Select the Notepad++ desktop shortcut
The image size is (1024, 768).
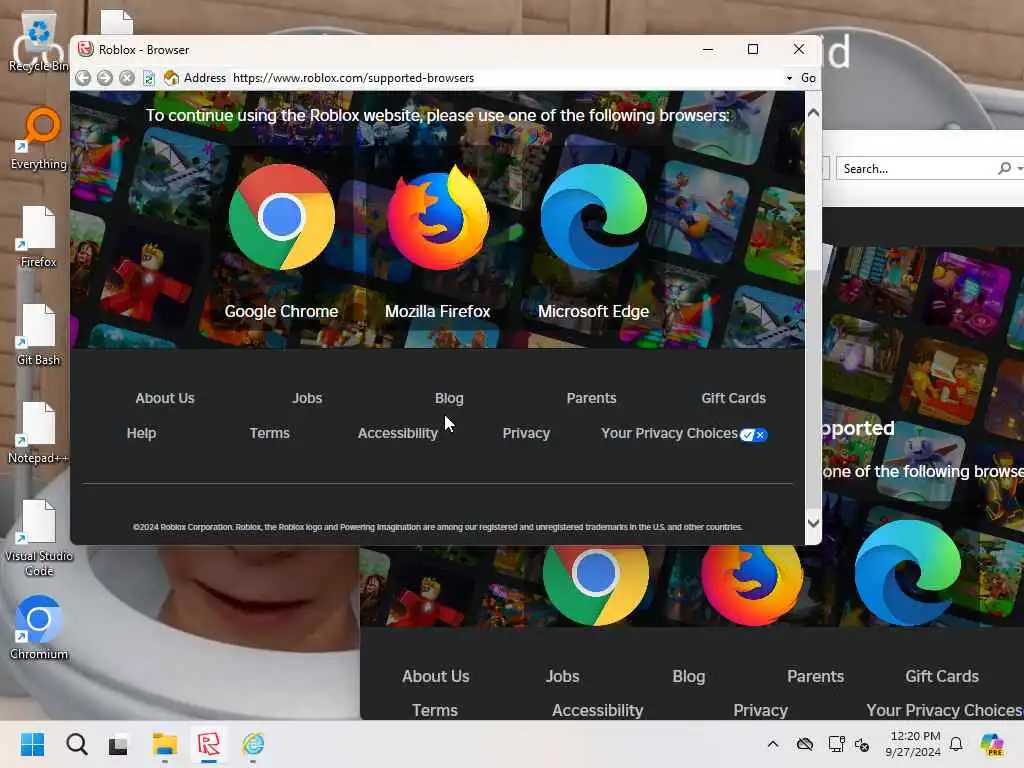[x=39, y=432]
